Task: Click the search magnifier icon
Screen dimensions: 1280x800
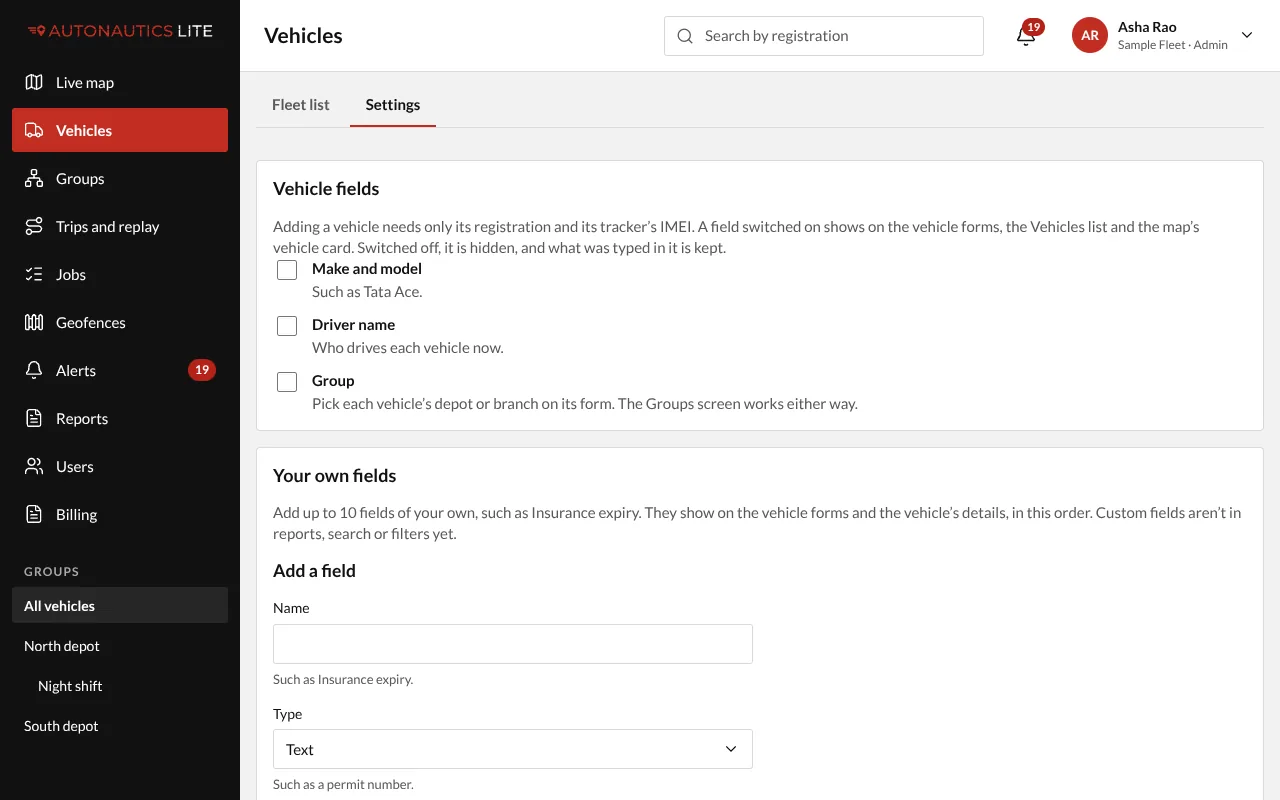Action: [x=685, y=36]
